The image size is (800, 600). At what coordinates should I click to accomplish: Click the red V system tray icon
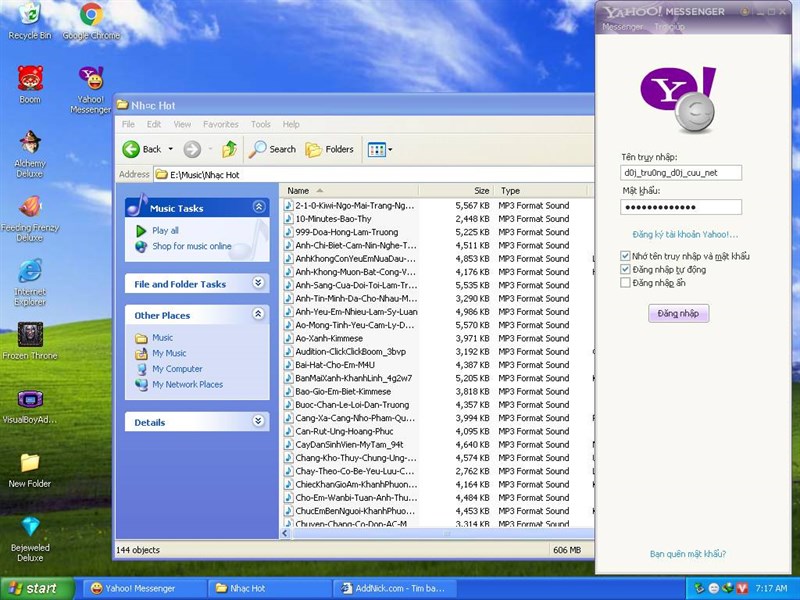pyautogui.click(x=743, y=589)
